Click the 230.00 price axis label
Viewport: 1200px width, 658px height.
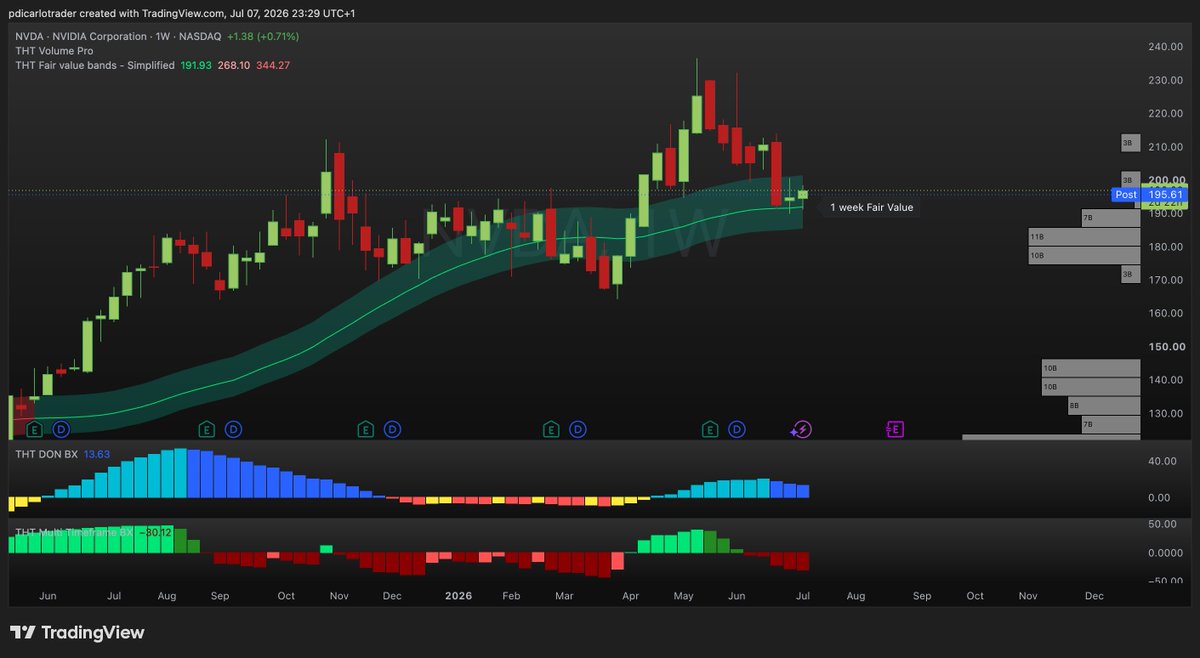coord(1165,80)
